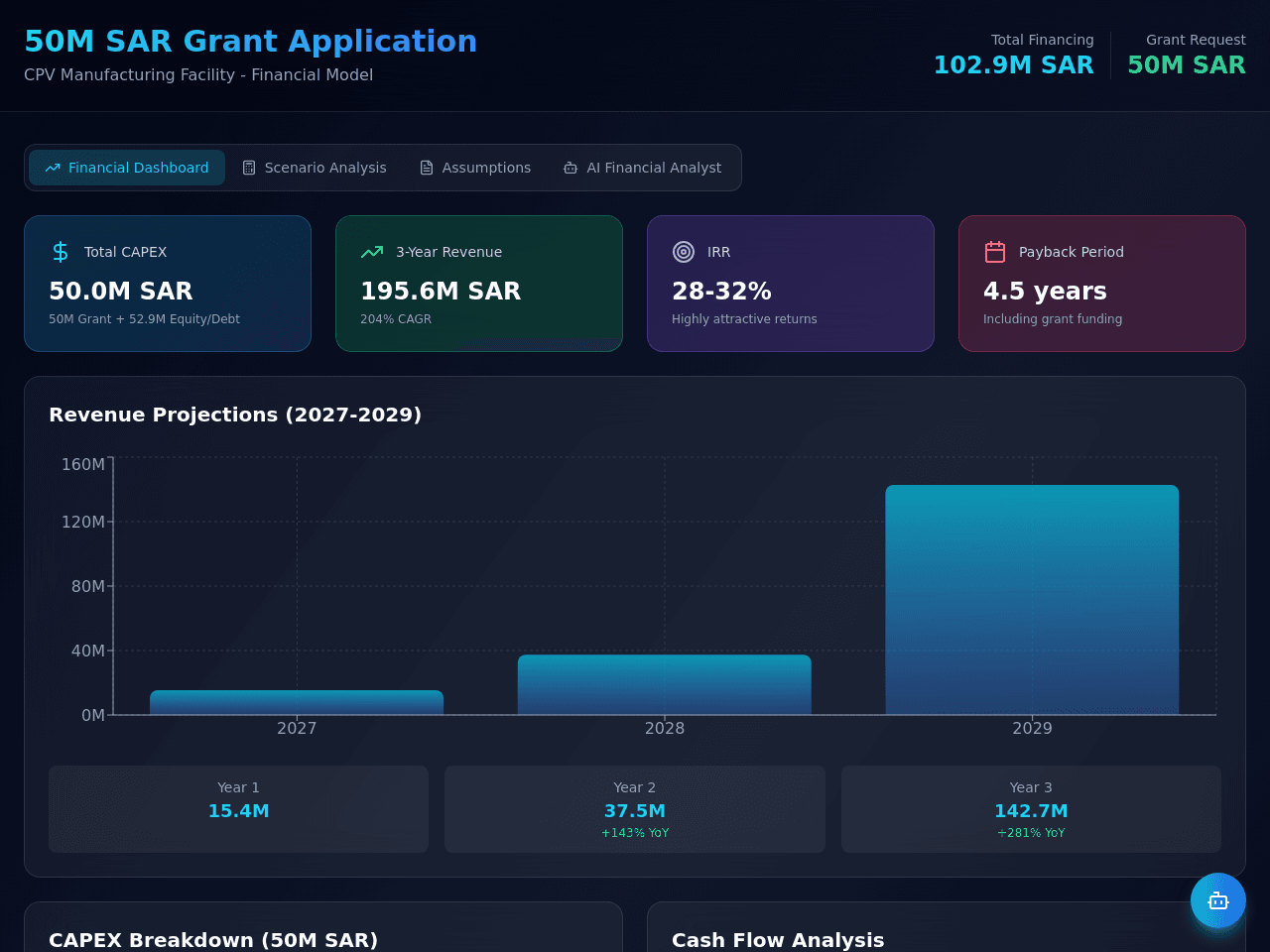The height and width of the screenshot is (952, 1270).
Task: Click the 28-32% IRR value
Action: coord(721,292)
